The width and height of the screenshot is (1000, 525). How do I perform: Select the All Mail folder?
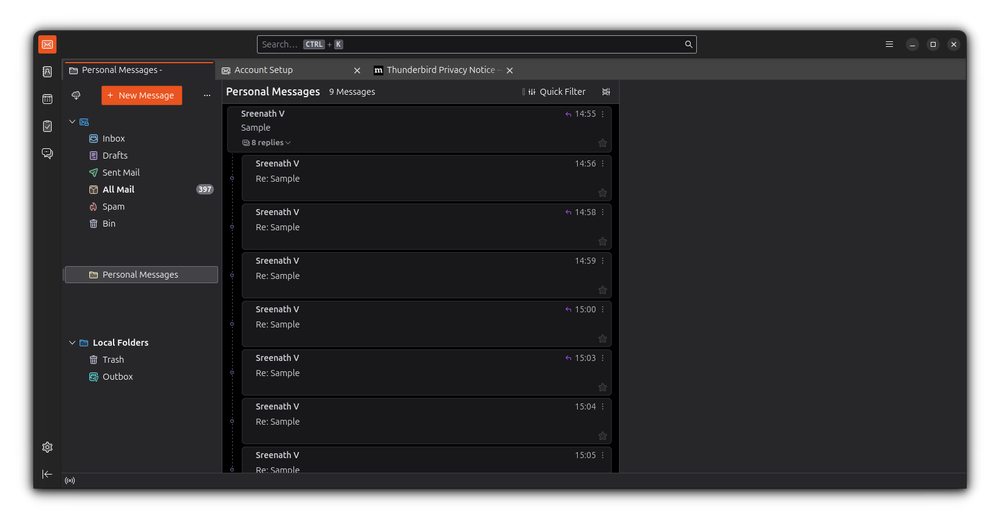click(x=118, y=190)
